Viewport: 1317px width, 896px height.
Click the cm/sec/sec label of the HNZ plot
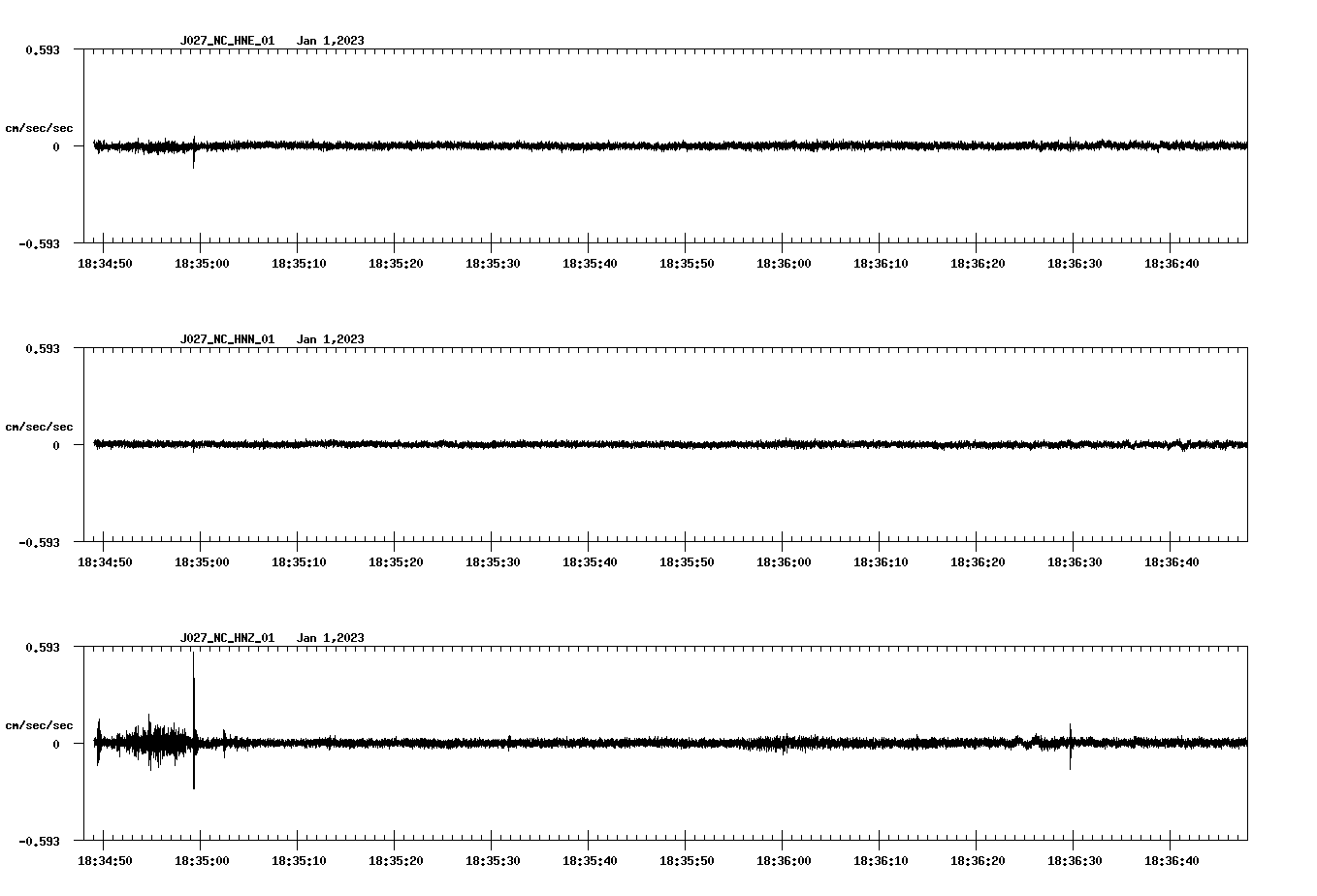coord(39,723)
